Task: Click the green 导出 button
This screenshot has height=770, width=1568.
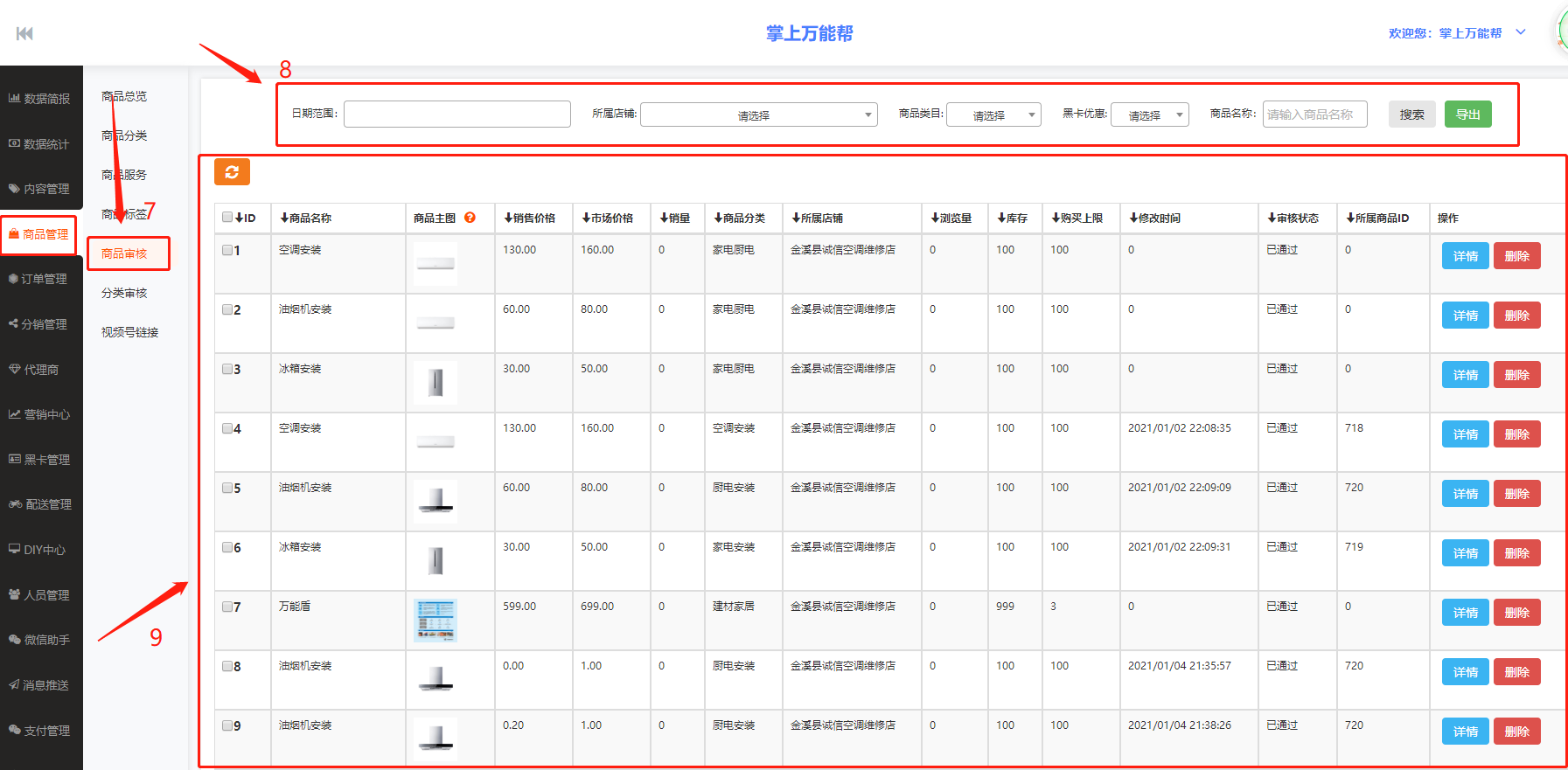Action: tap(1467, 114)
